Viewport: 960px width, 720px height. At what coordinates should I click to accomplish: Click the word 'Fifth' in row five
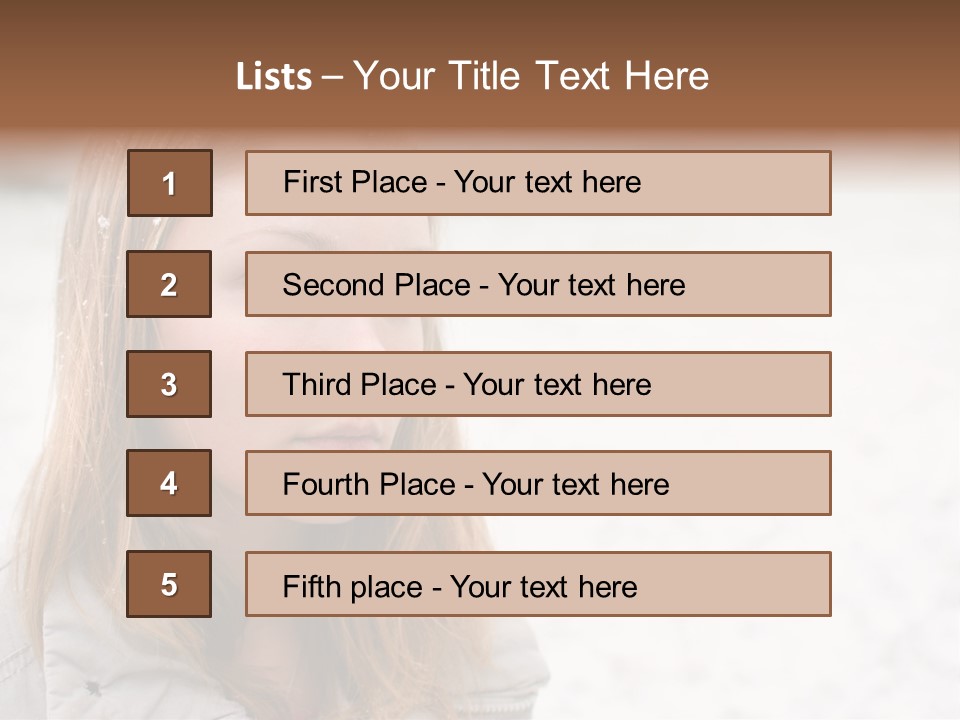(310, 586)
